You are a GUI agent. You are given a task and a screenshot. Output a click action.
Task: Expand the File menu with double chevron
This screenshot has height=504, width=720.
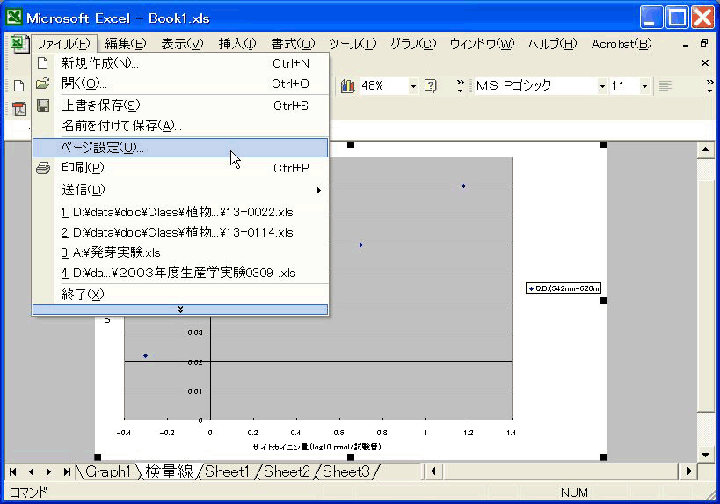coord(180,309)
